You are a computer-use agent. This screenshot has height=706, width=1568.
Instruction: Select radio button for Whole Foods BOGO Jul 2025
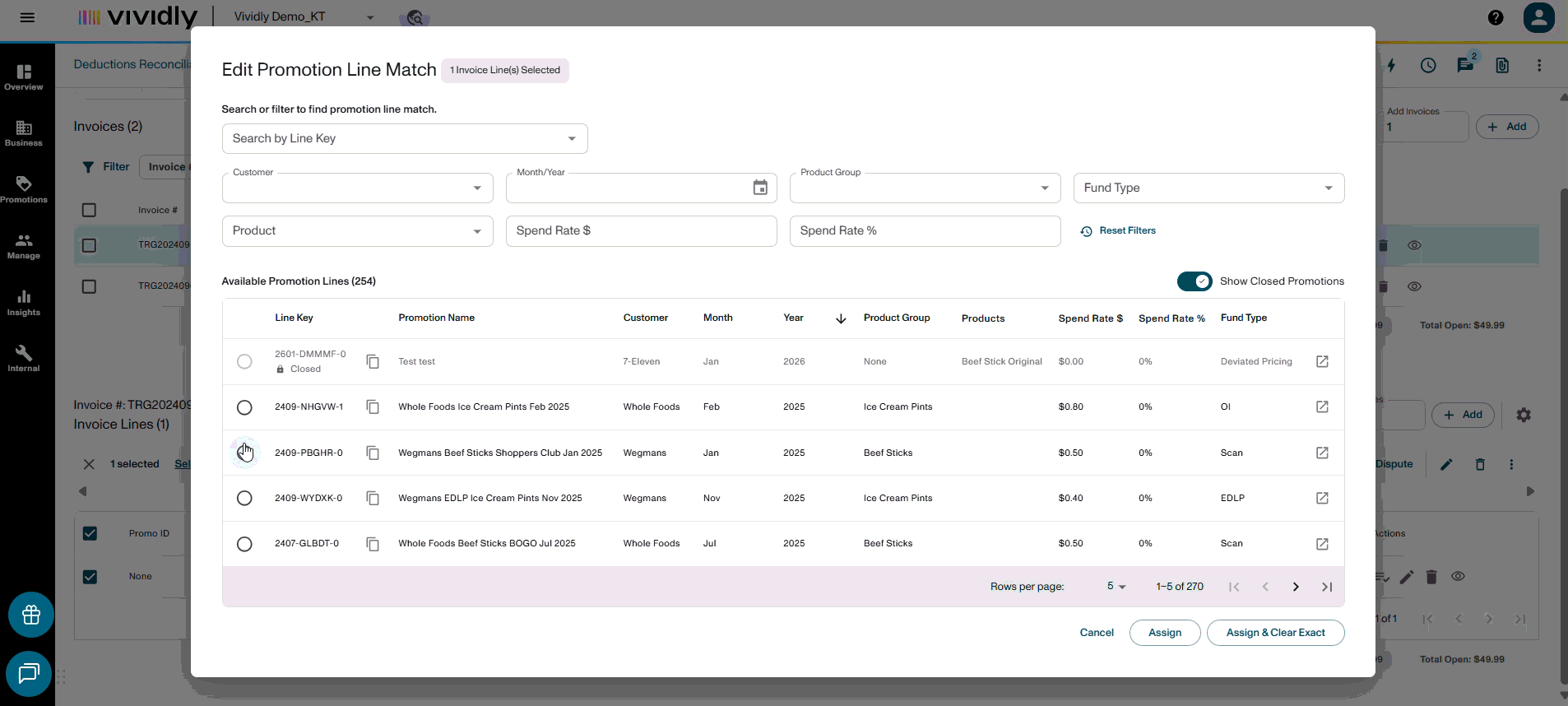(x=244, y=544)
